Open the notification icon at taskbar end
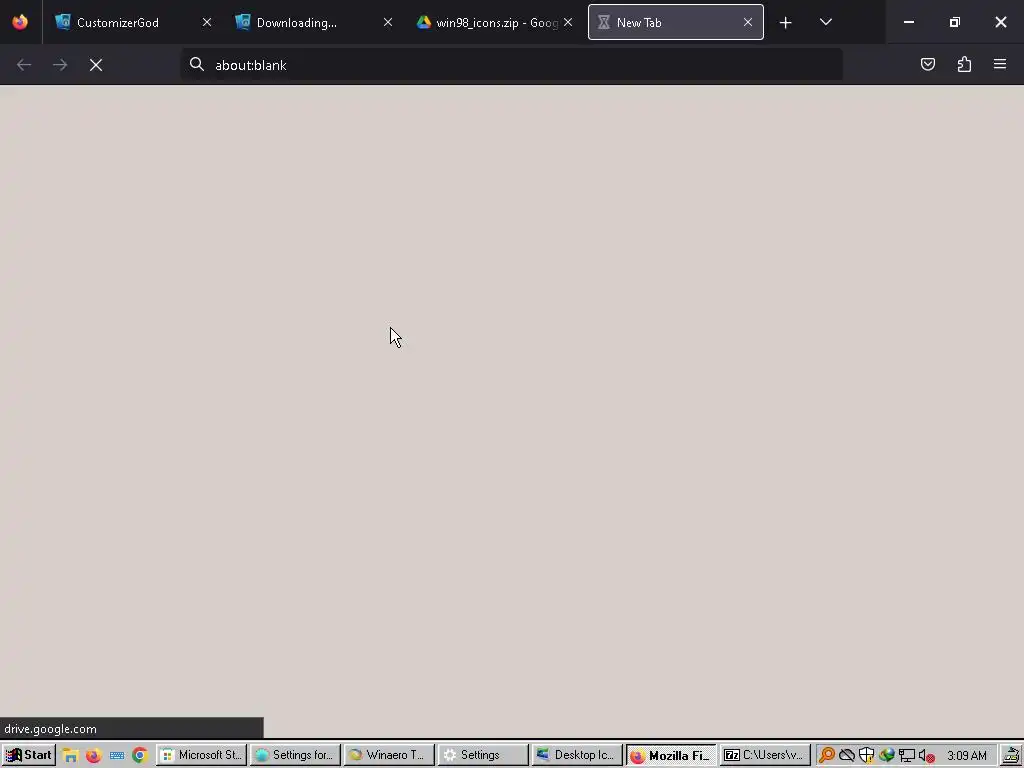1024x768 pixels. click(1012, 756)
